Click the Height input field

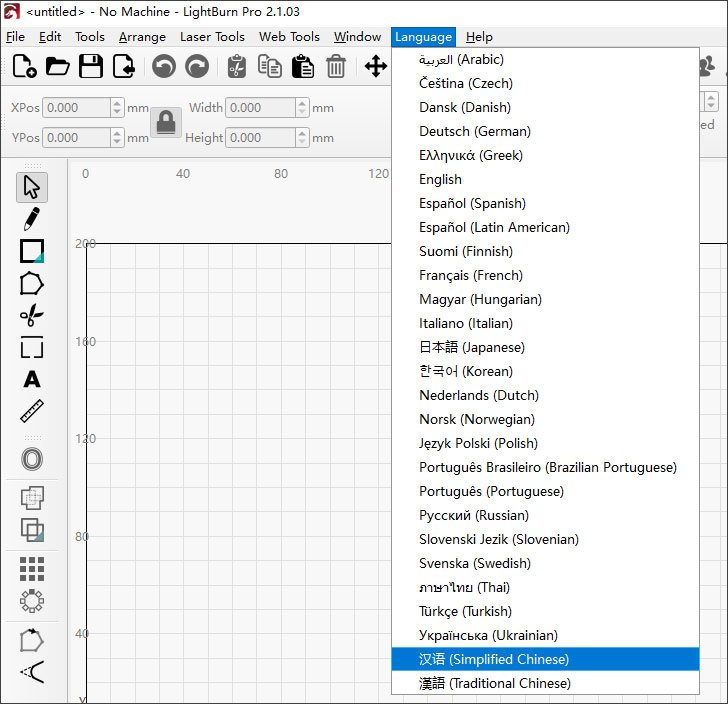click(260, 138)
